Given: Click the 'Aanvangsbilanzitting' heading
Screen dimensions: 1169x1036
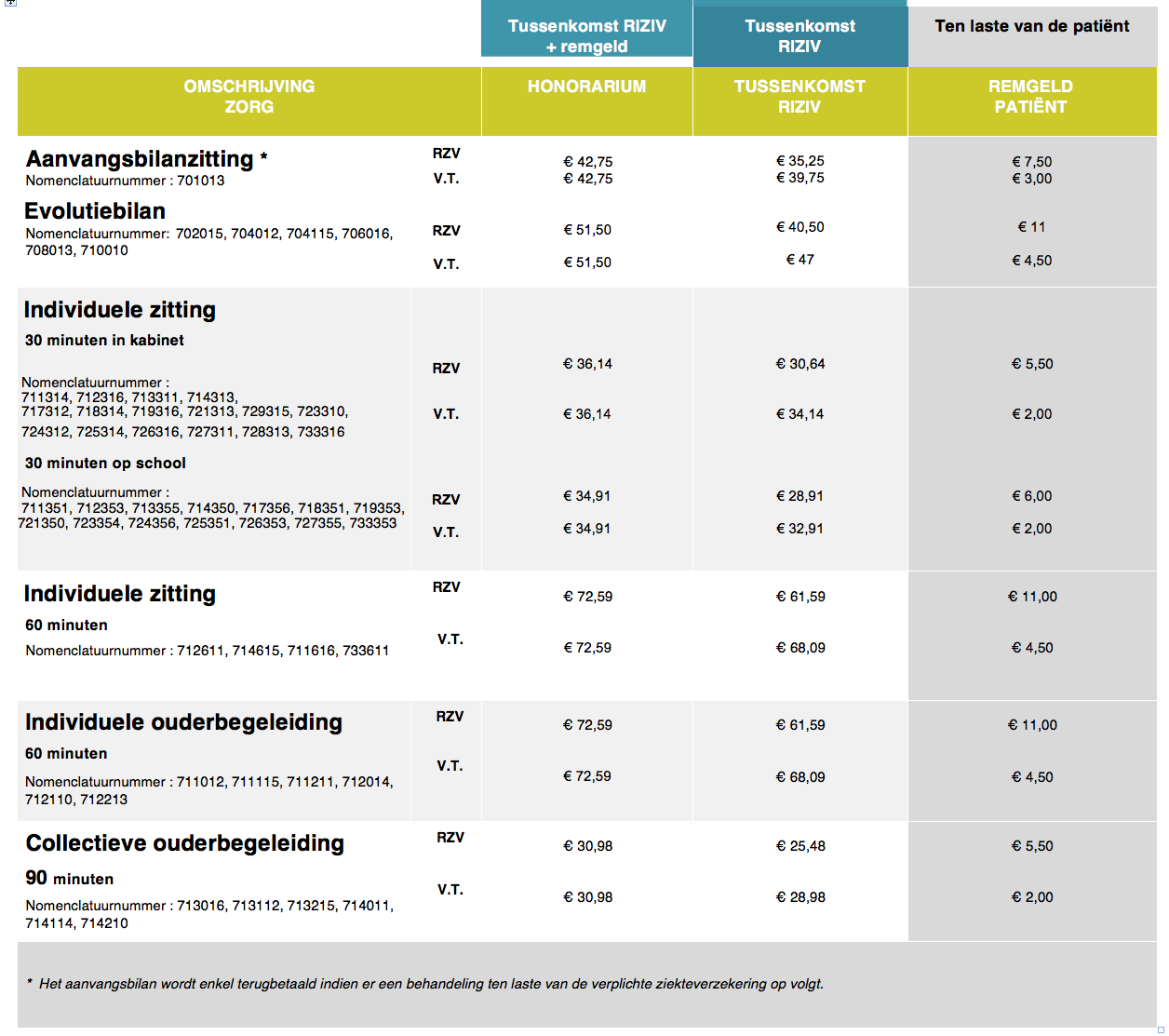Looking at the screenshot, I should tap(140, 159).
